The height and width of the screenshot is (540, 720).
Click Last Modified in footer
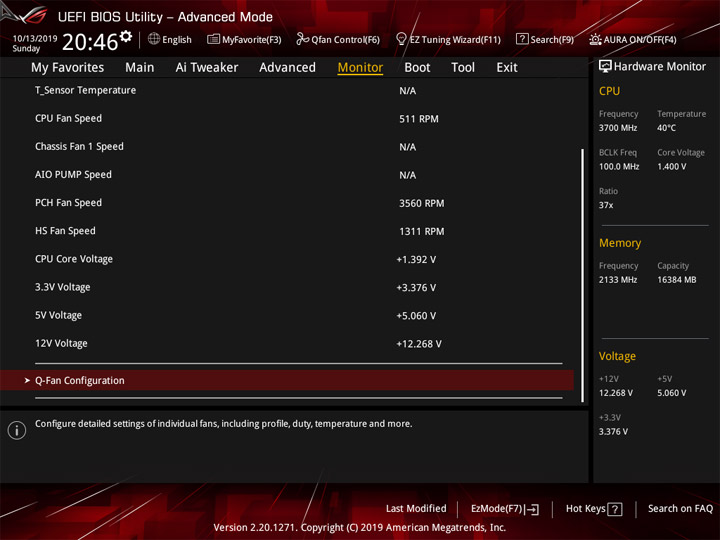[416, 508]
